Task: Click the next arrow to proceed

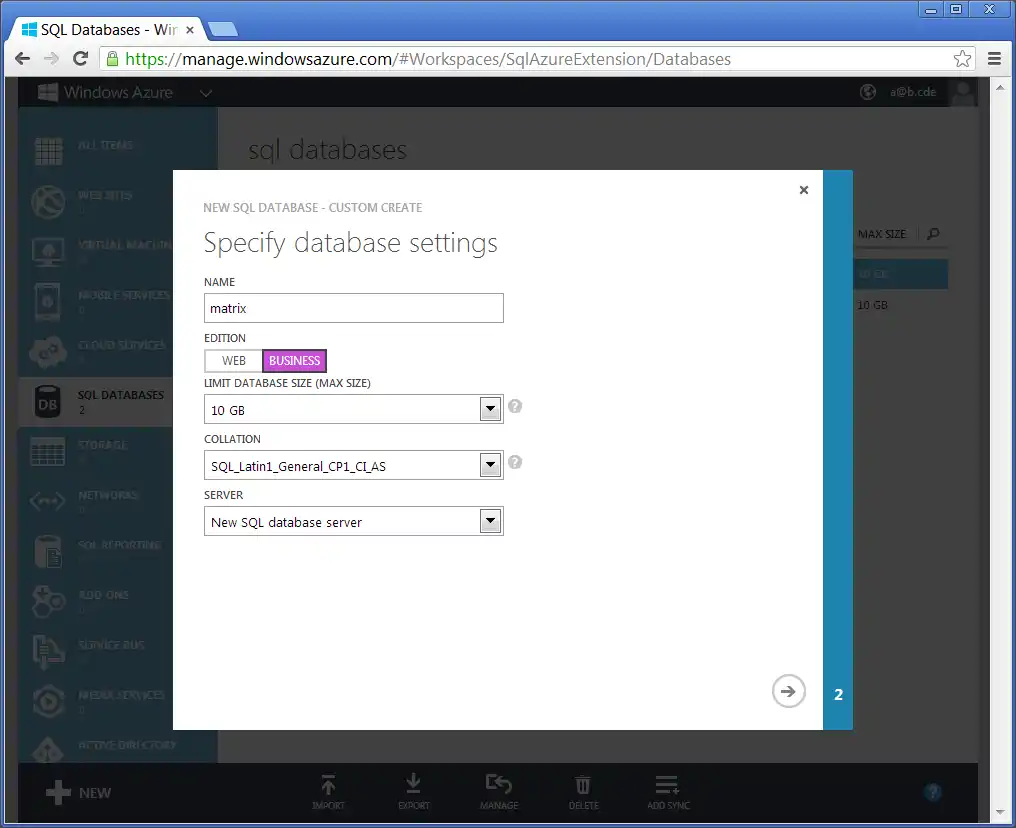Action: (x=788, y=691)
